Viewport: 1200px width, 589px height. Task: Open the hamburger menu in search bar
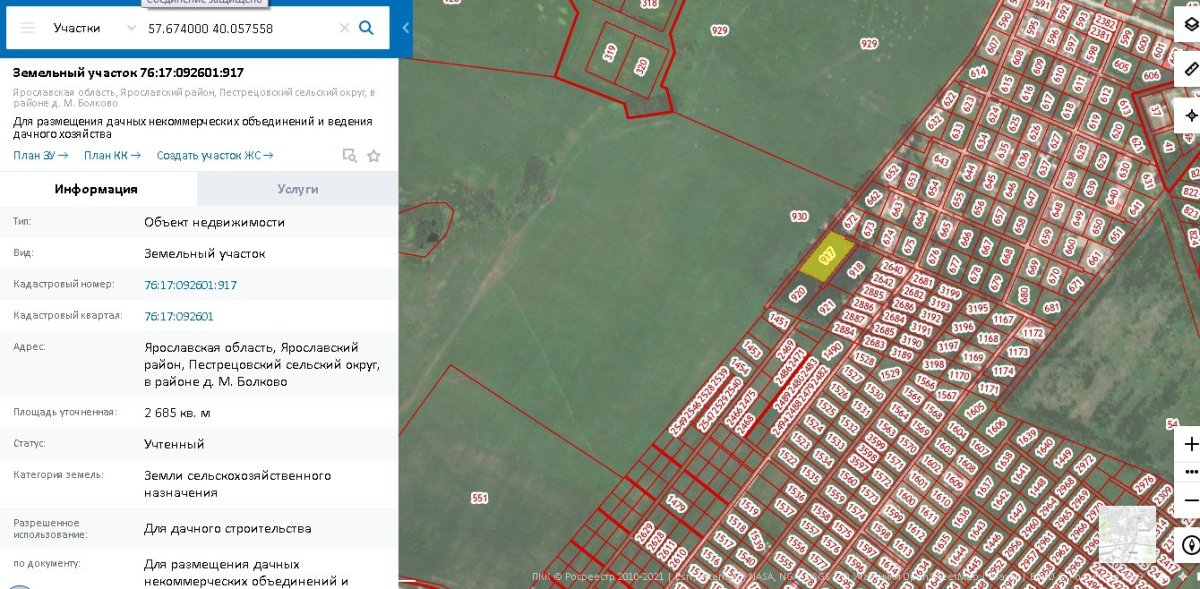pyautogui.click(x=28, y=28)
